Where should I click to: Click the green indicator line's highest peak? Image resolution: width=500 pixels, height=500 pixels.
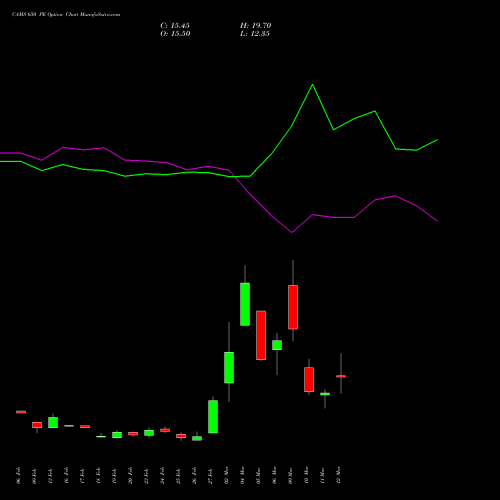312,85
